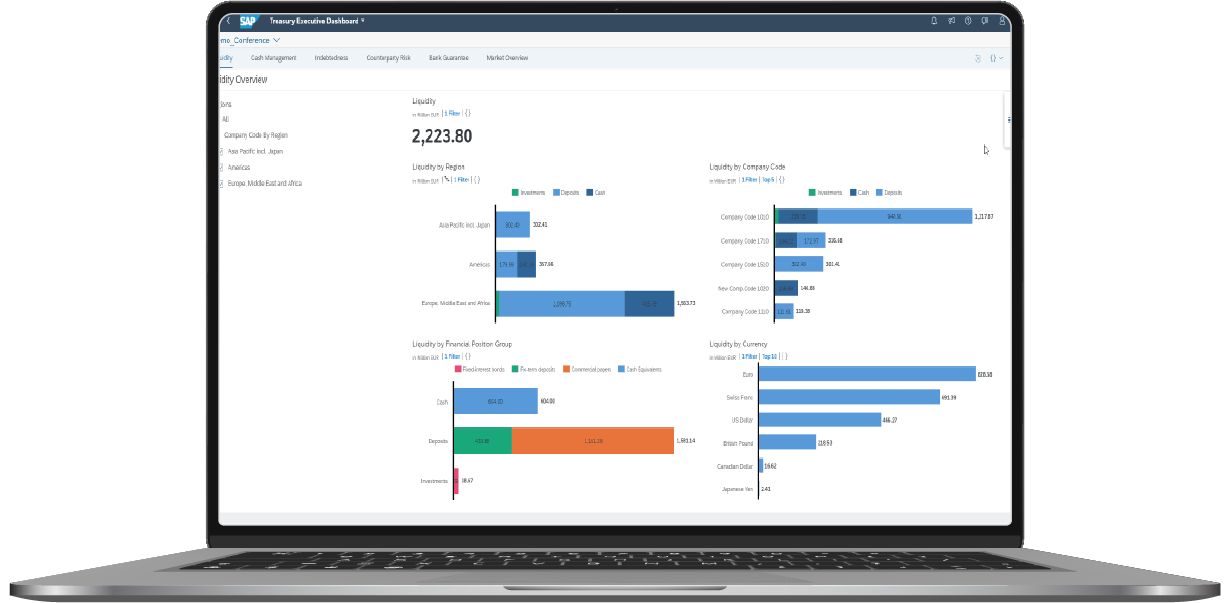Click the curly braces code icon above the dashboard

993,58
